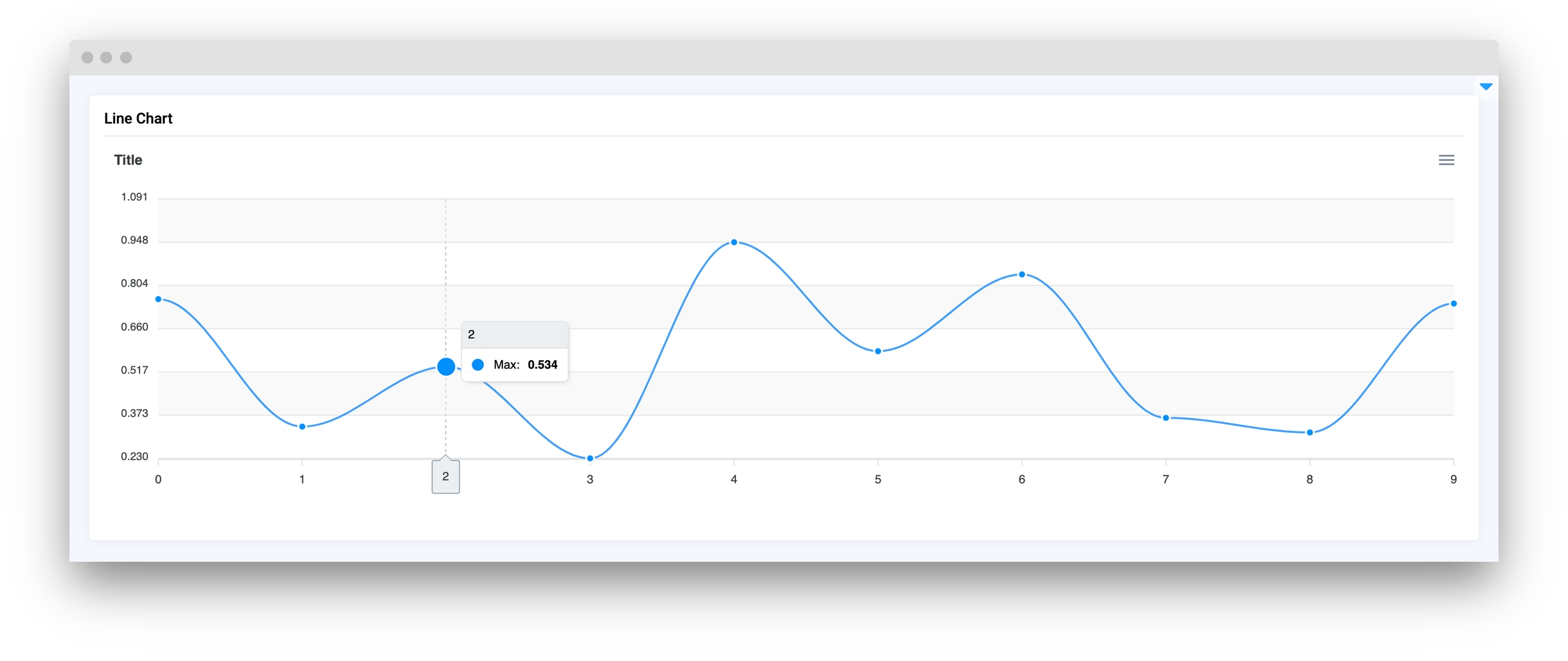The image size is (1568, 661).
Task: Click the x-axis crosshair label 2
Action: click(446, 477)
